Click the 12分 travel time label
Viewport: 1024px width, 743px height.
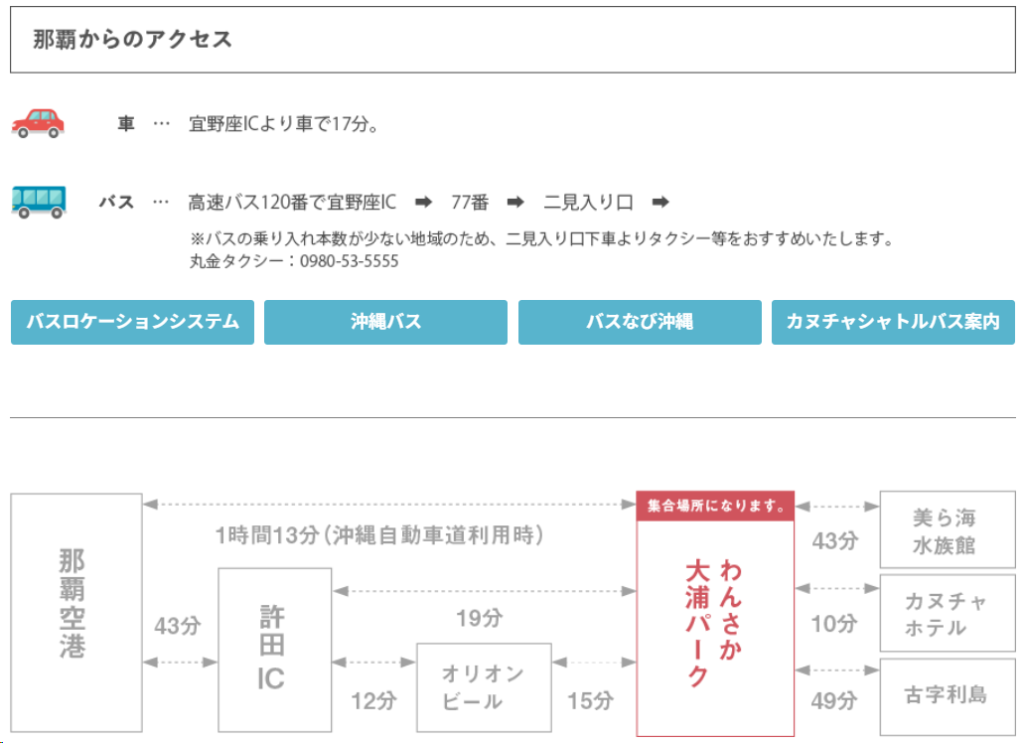(x=374, y=701)
